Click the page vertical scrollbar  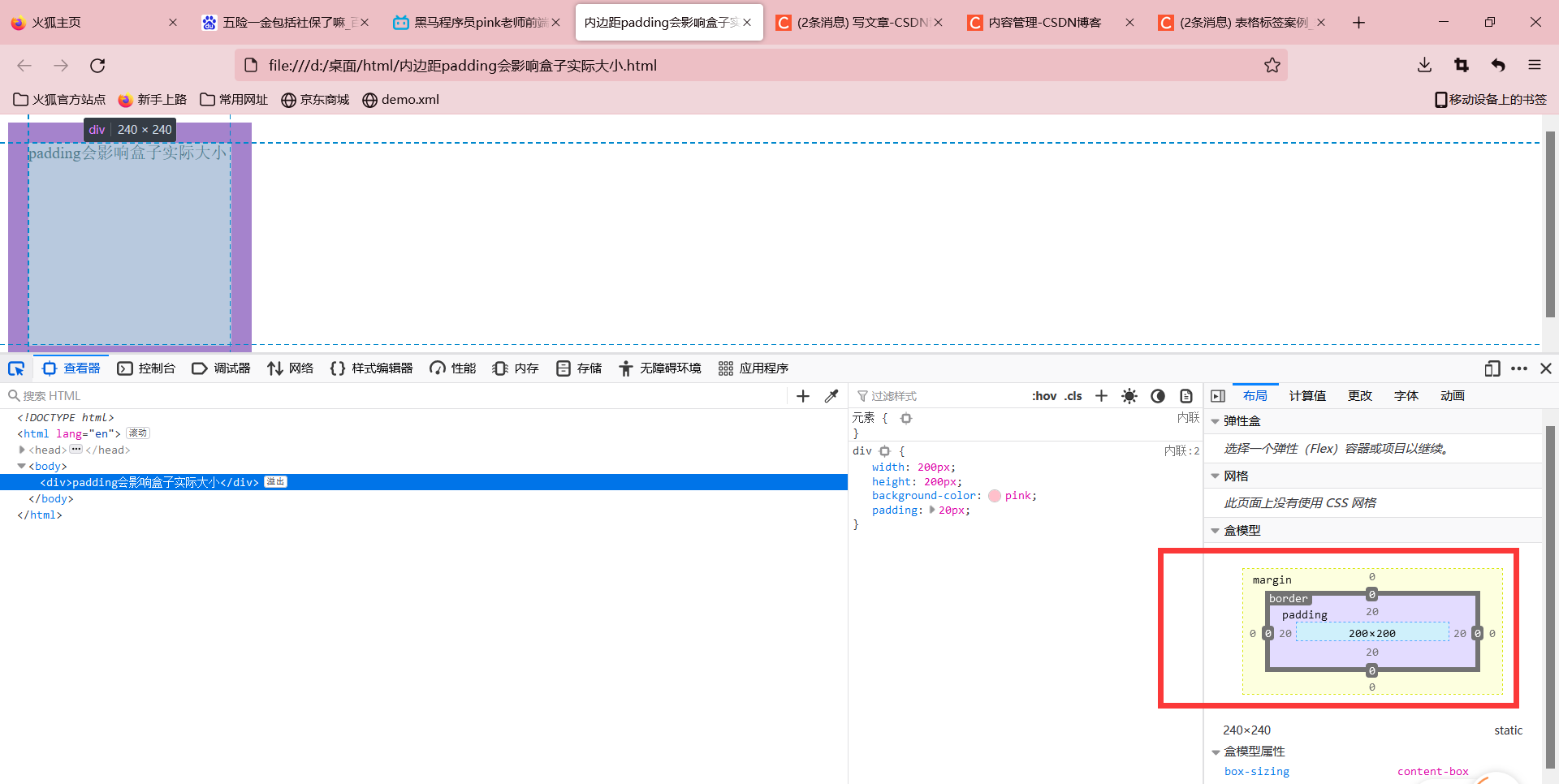(1550, 225)
